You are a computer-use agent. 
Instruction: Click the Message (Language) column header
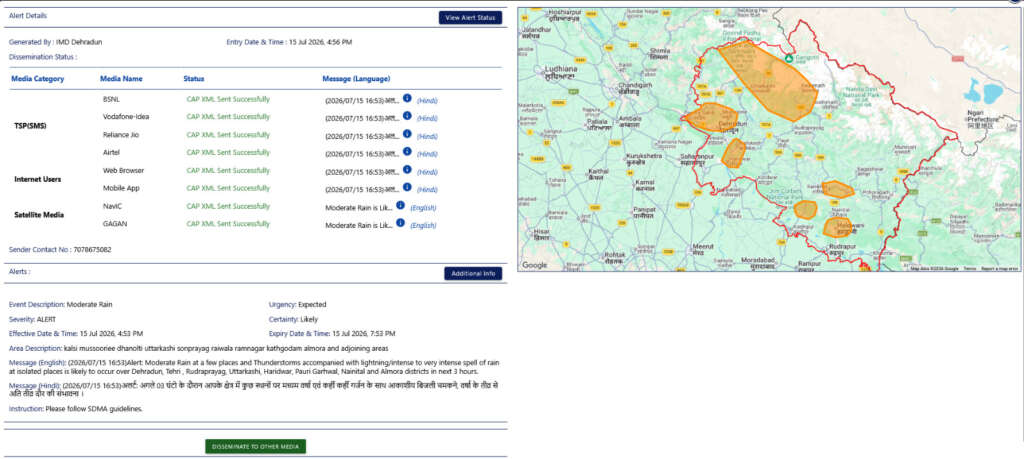coord(356,79)
